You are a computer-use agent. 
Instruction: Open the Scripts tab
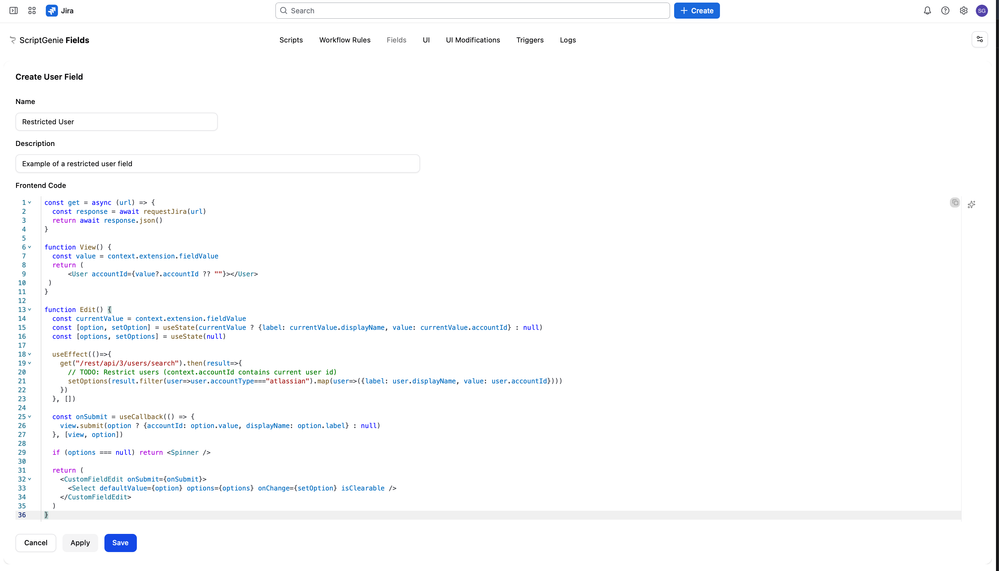coord(291,40)
